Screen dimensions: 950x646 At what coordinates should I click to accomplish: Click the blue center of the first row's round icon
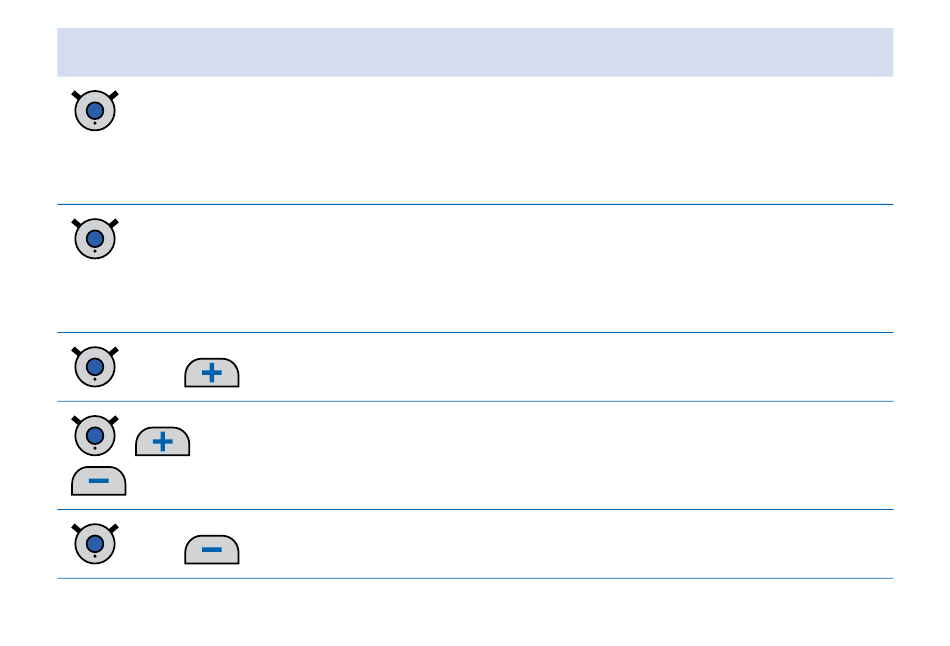point(95,110)
